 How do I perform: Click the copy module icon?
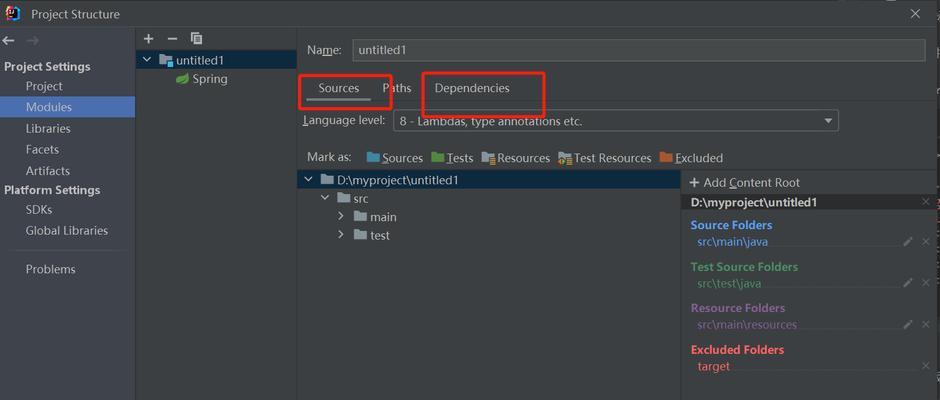196,38
